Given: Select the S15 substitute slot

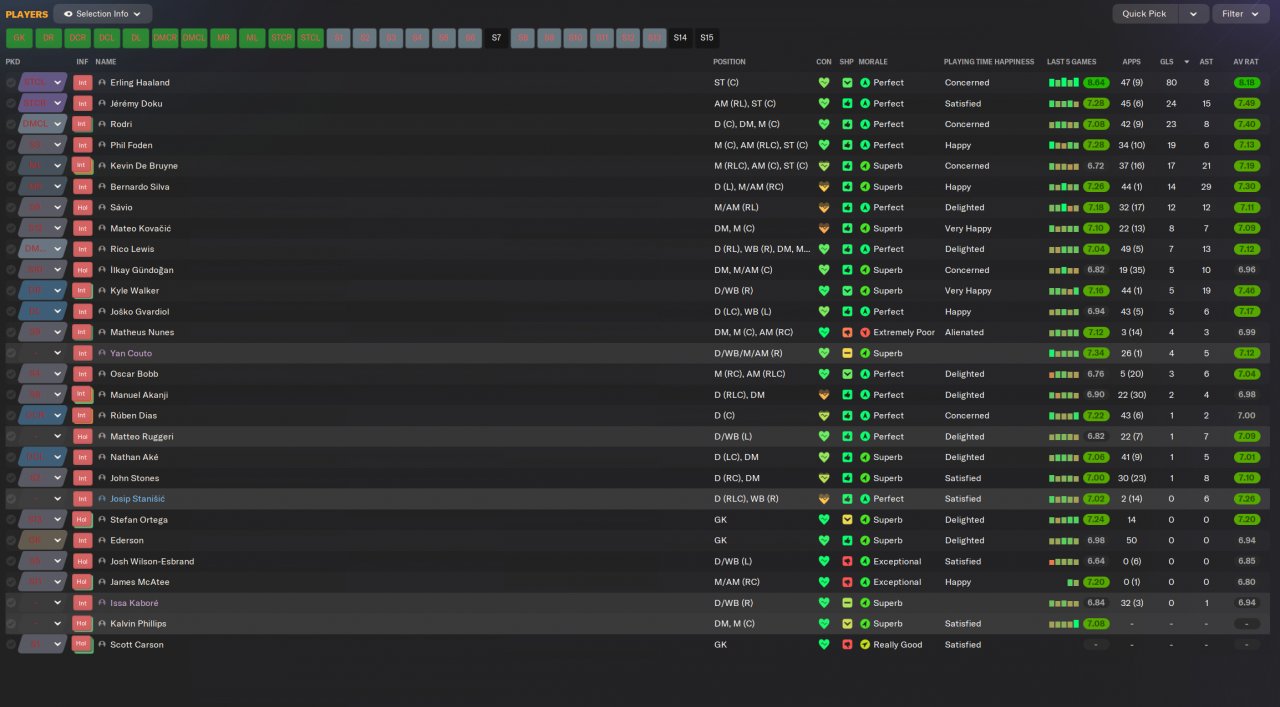Looking at the screenshot, I should [x=707, y=38].
